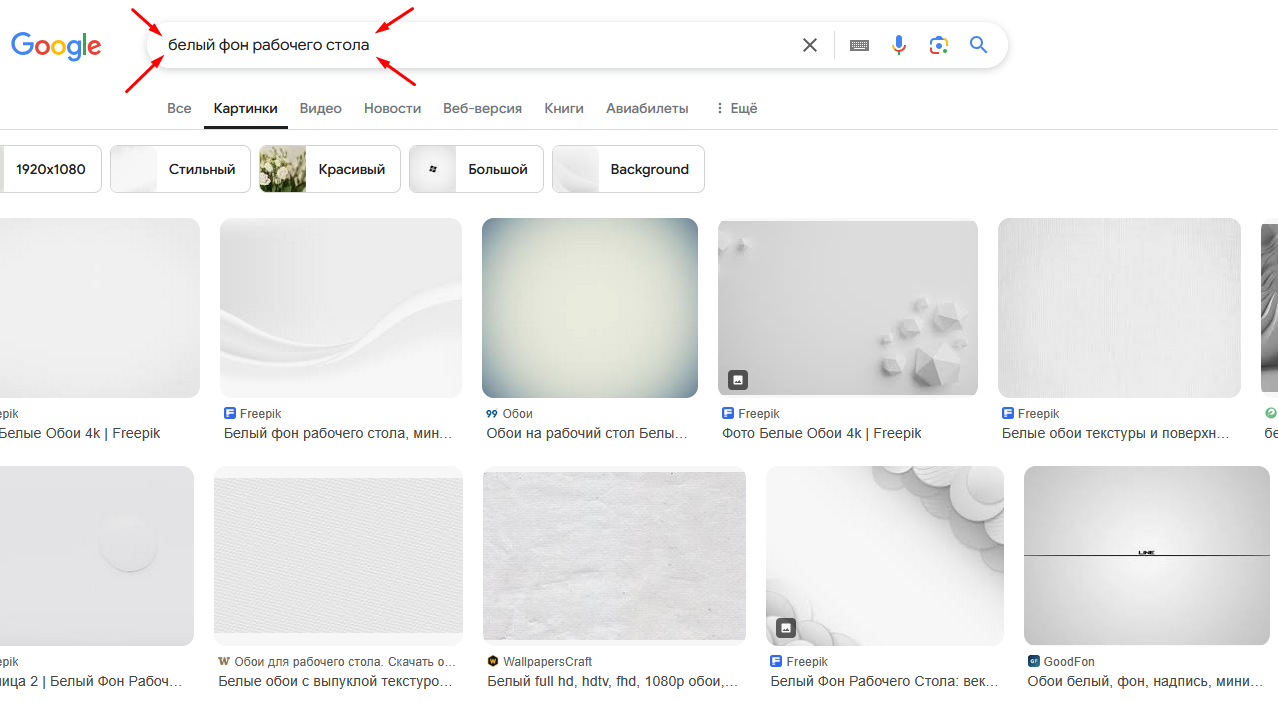Clear the search query with X icon
Viewport: 1278px width, 702px height.
click(810, 45)
